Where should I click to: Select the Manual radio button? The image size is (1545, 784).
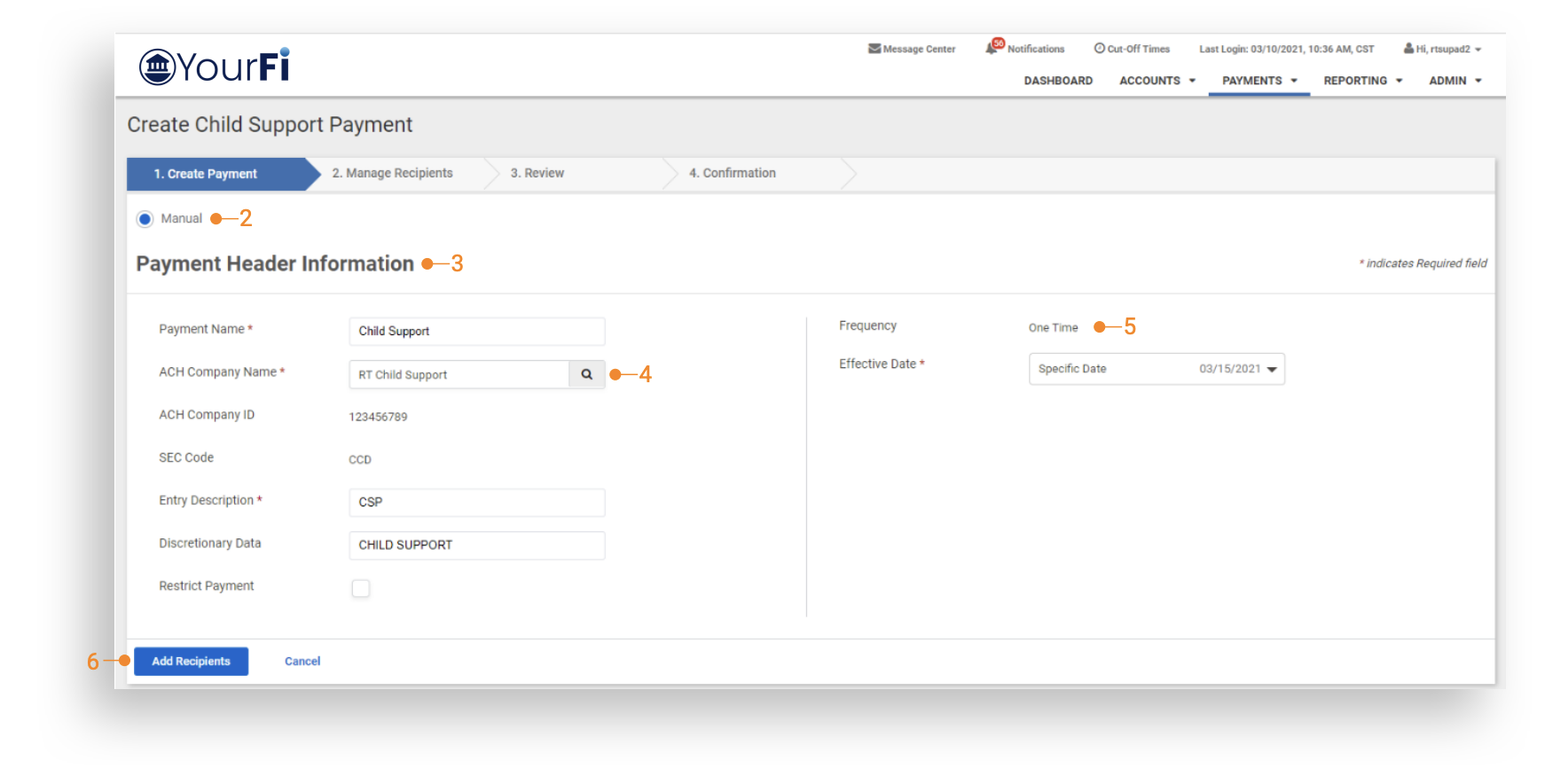pos(145,219)
